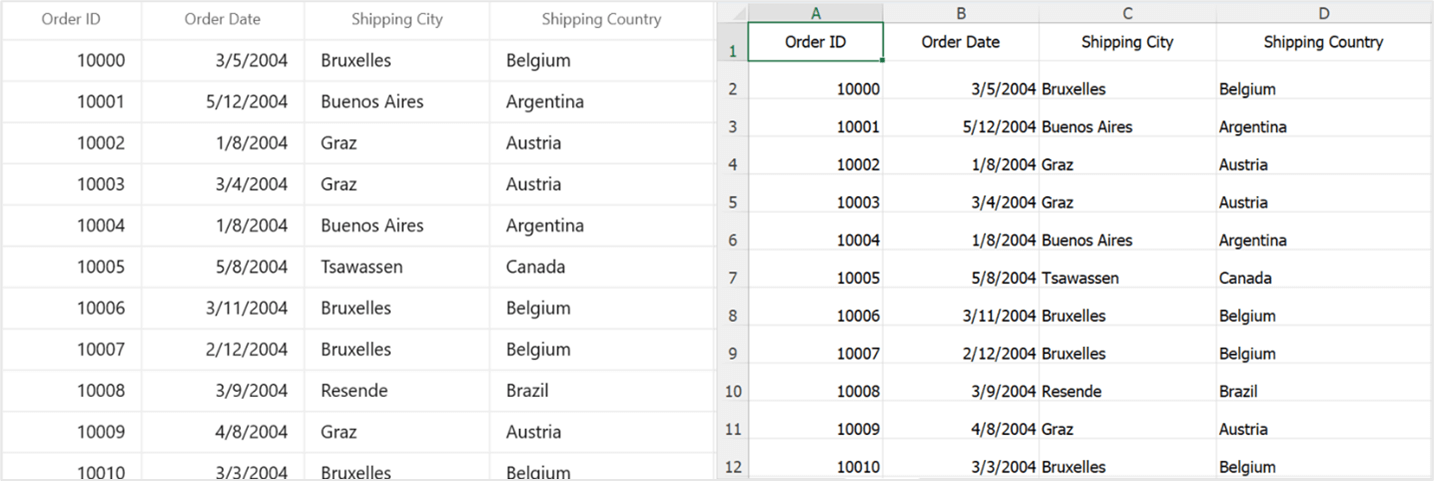Select column C header in the spreadsheet
1434x481 pixels.
[1127, 12]
